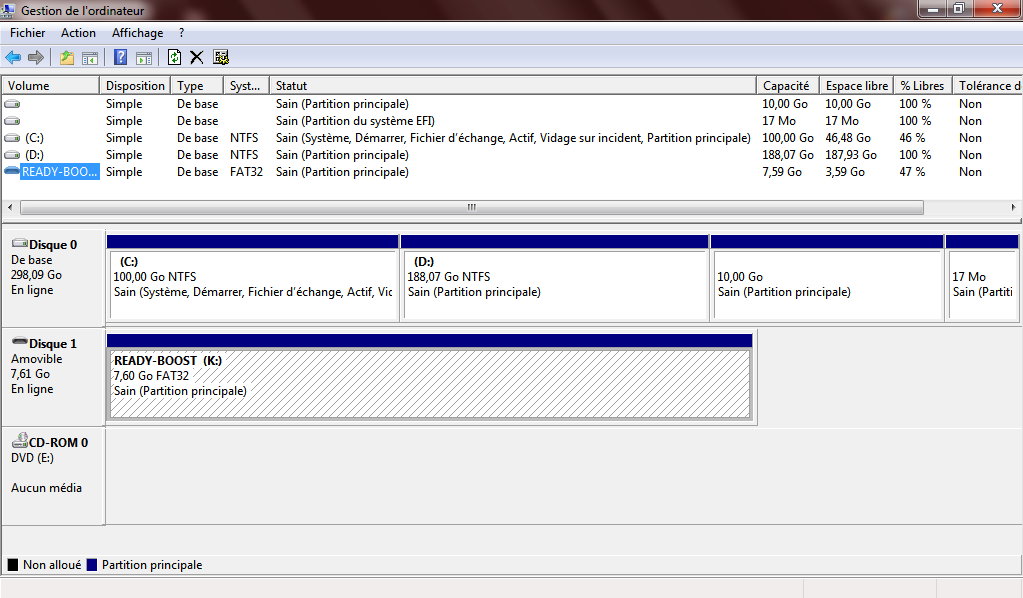
Task: Toggle the Action pane show/hide icon
Action: [143, 58]
